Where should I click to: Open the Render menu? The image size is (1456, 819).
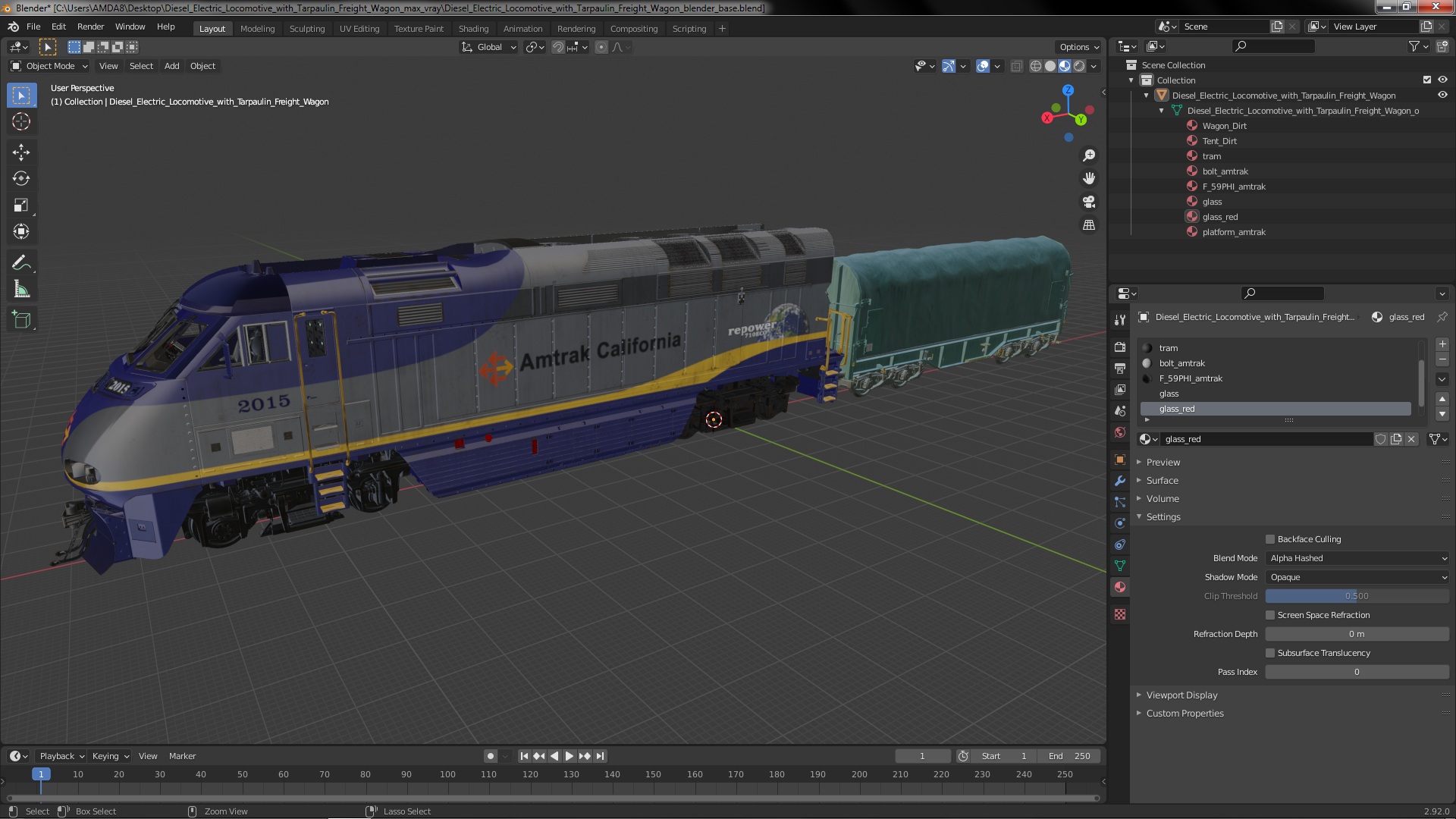pyautogui.click(x=90, y=27)
